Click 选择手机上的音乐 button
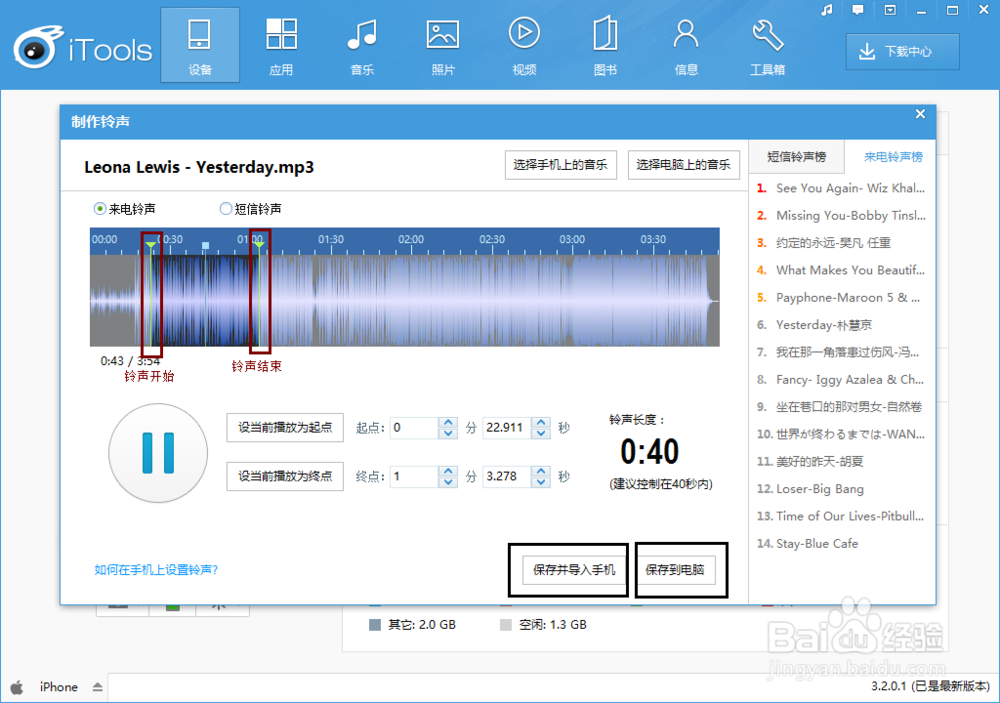 pos(561,165)
